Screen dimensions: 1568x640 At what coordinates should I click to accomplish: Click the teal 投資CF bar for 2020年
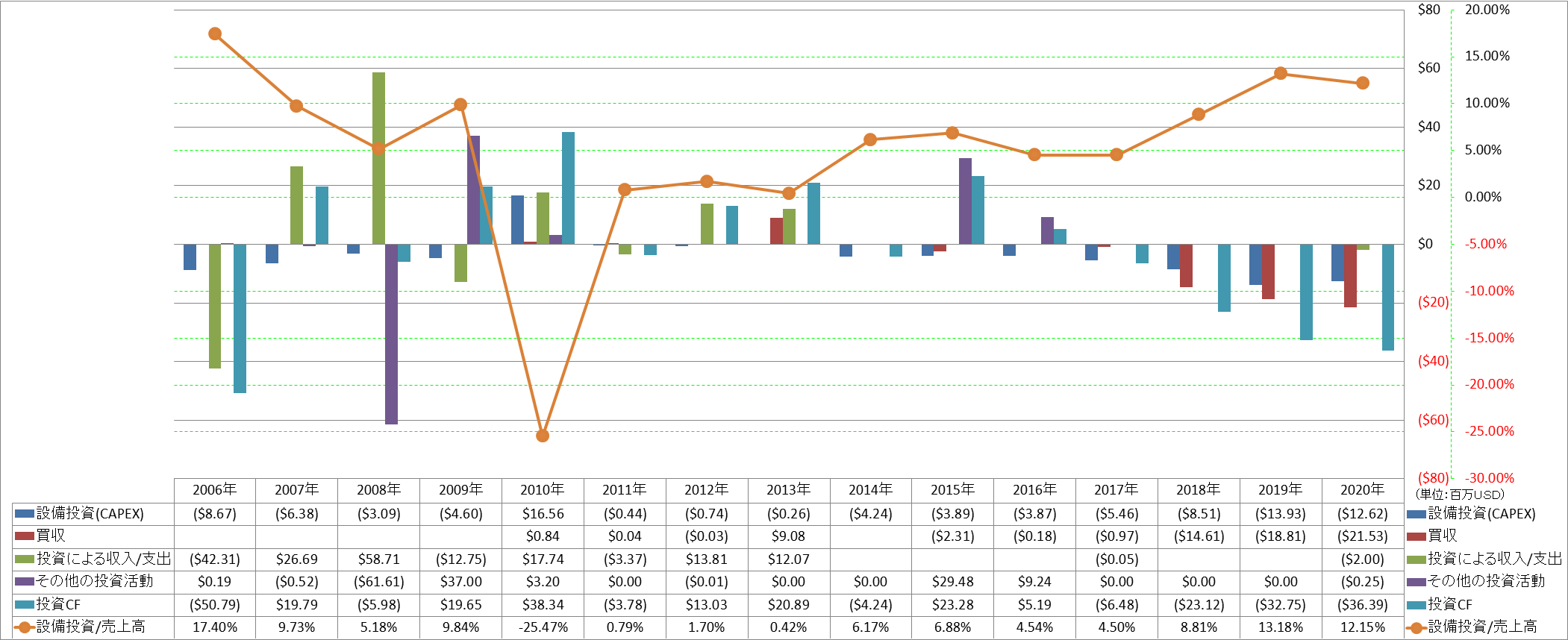coord(1387,297)
